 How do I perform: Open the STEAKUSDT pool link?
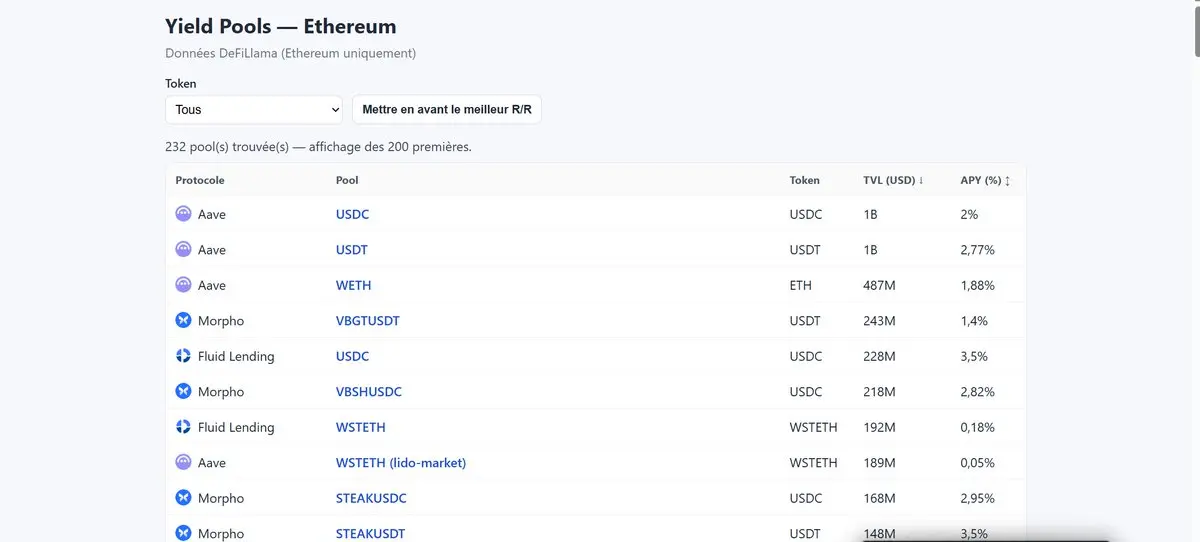(x=370, y=534)
